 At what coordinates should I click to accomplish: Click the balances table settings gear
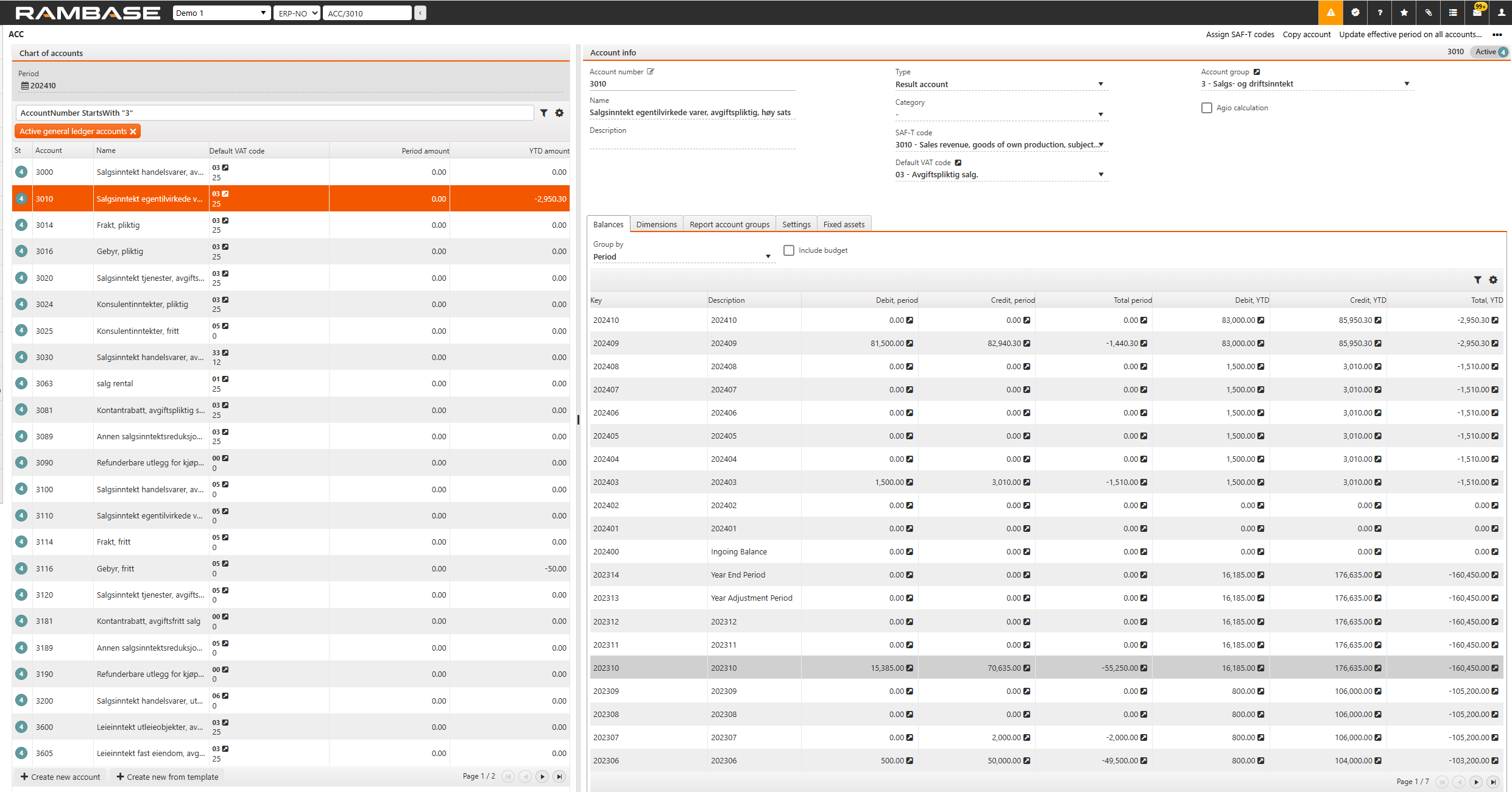tap(1493, 280)
